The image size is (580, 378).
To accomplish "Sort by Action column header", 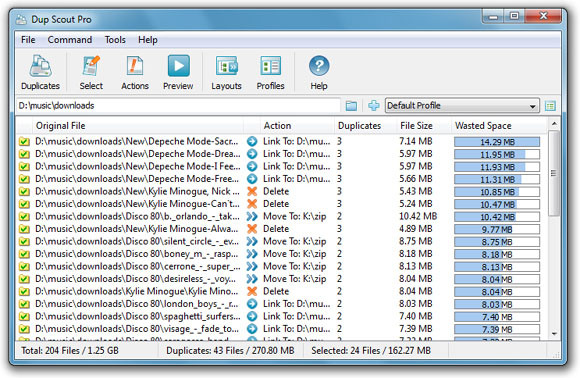I will coord(297,126).
